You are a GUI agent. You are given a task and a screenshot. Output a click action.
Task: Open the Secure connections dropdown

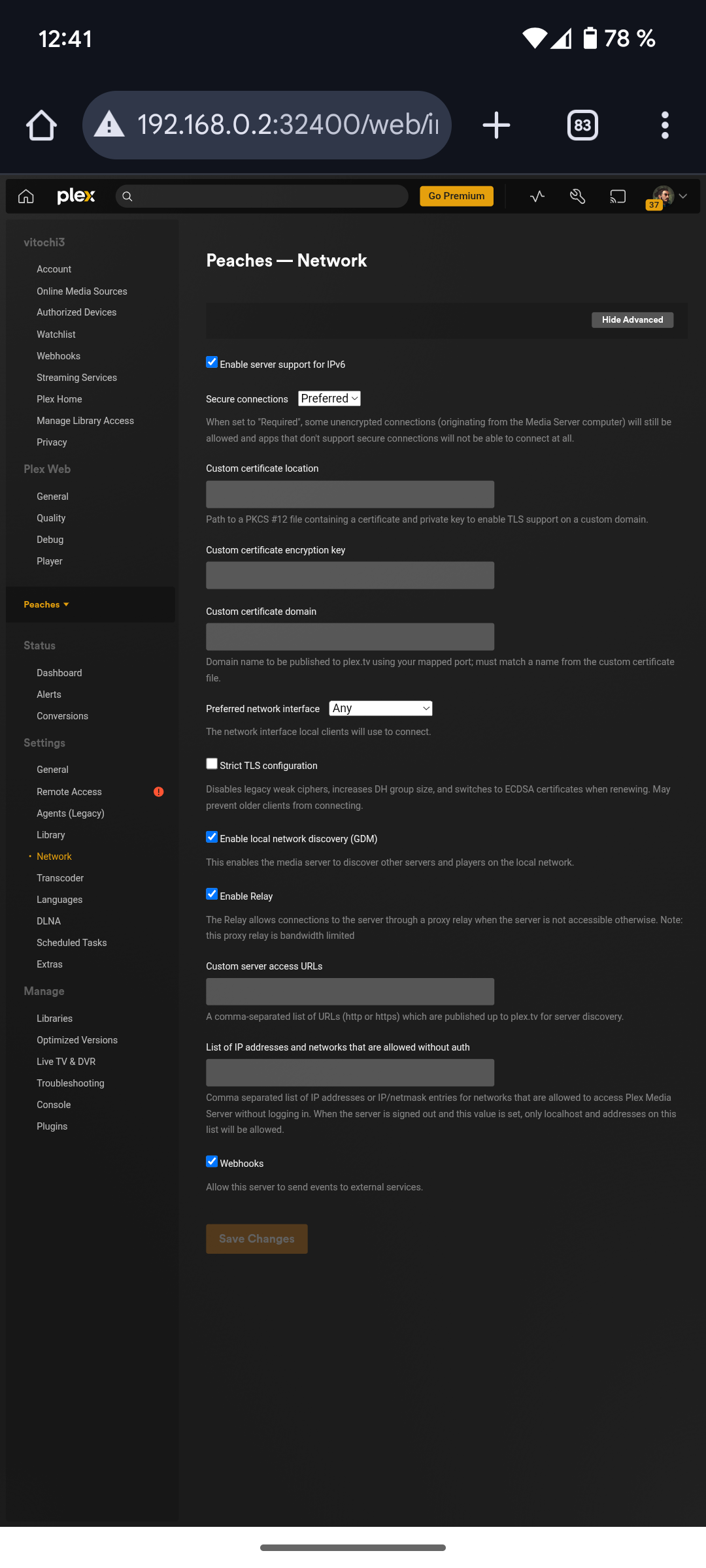(329, 399)
